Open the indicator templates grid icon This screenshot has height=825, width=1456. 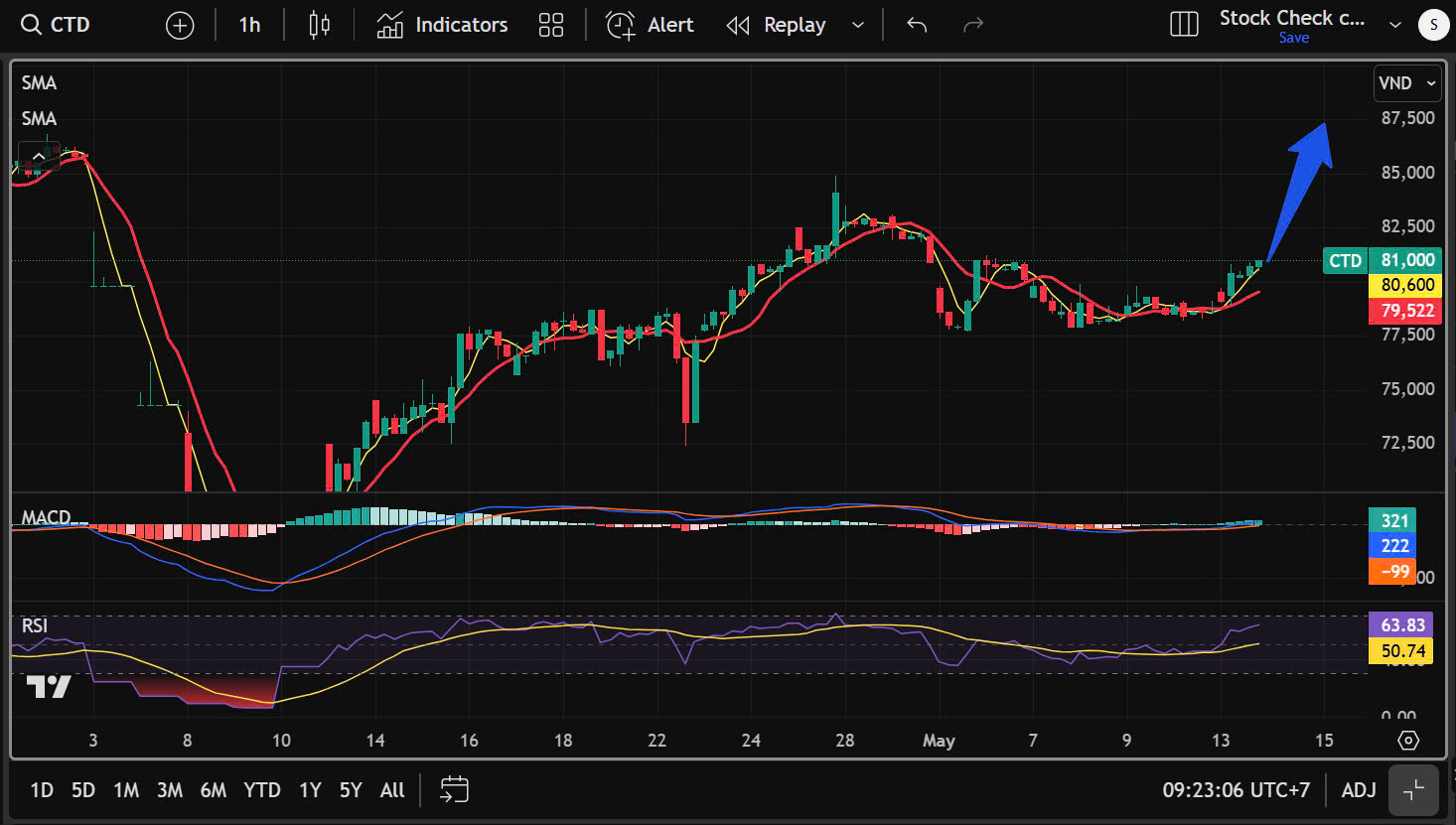tap(551, 25)
